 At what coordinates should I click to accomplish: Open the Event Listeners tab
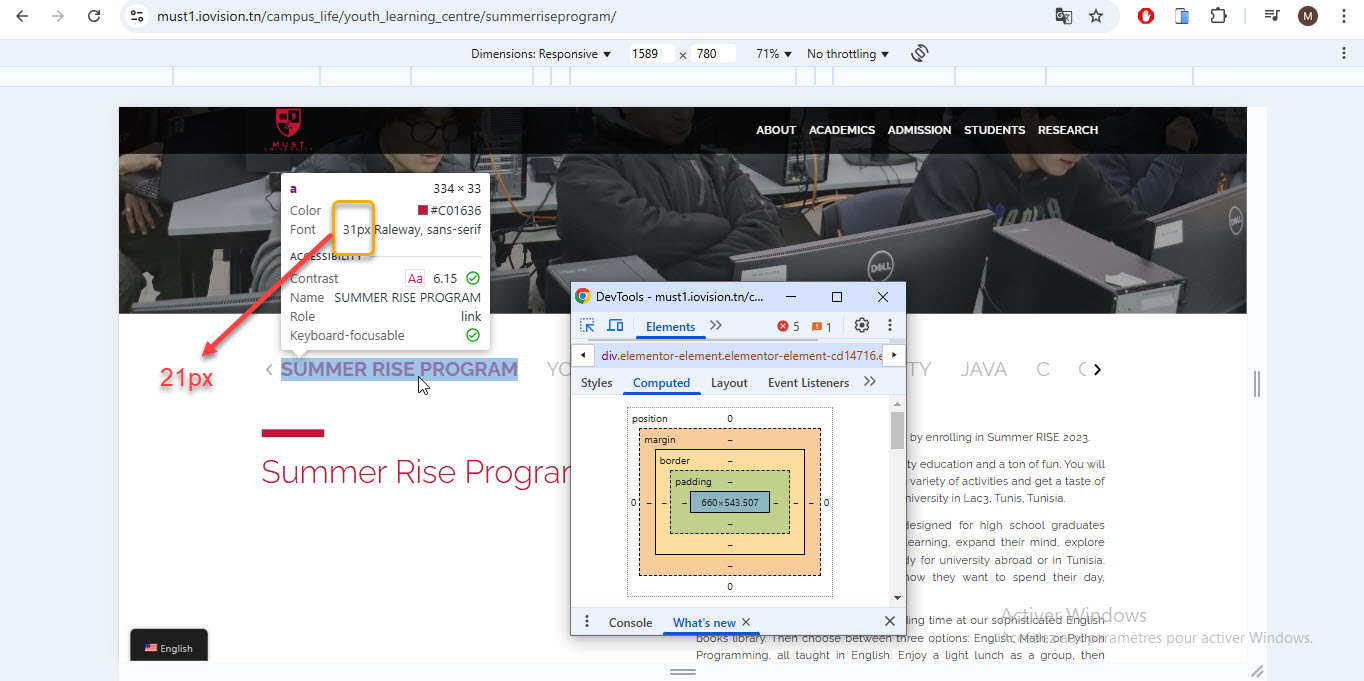click(x=808, y=383)
